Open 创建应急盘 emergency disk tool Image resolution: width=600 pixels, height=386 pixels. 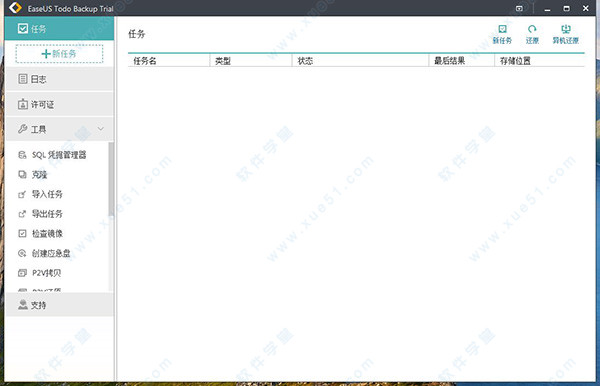coord(44,253)
